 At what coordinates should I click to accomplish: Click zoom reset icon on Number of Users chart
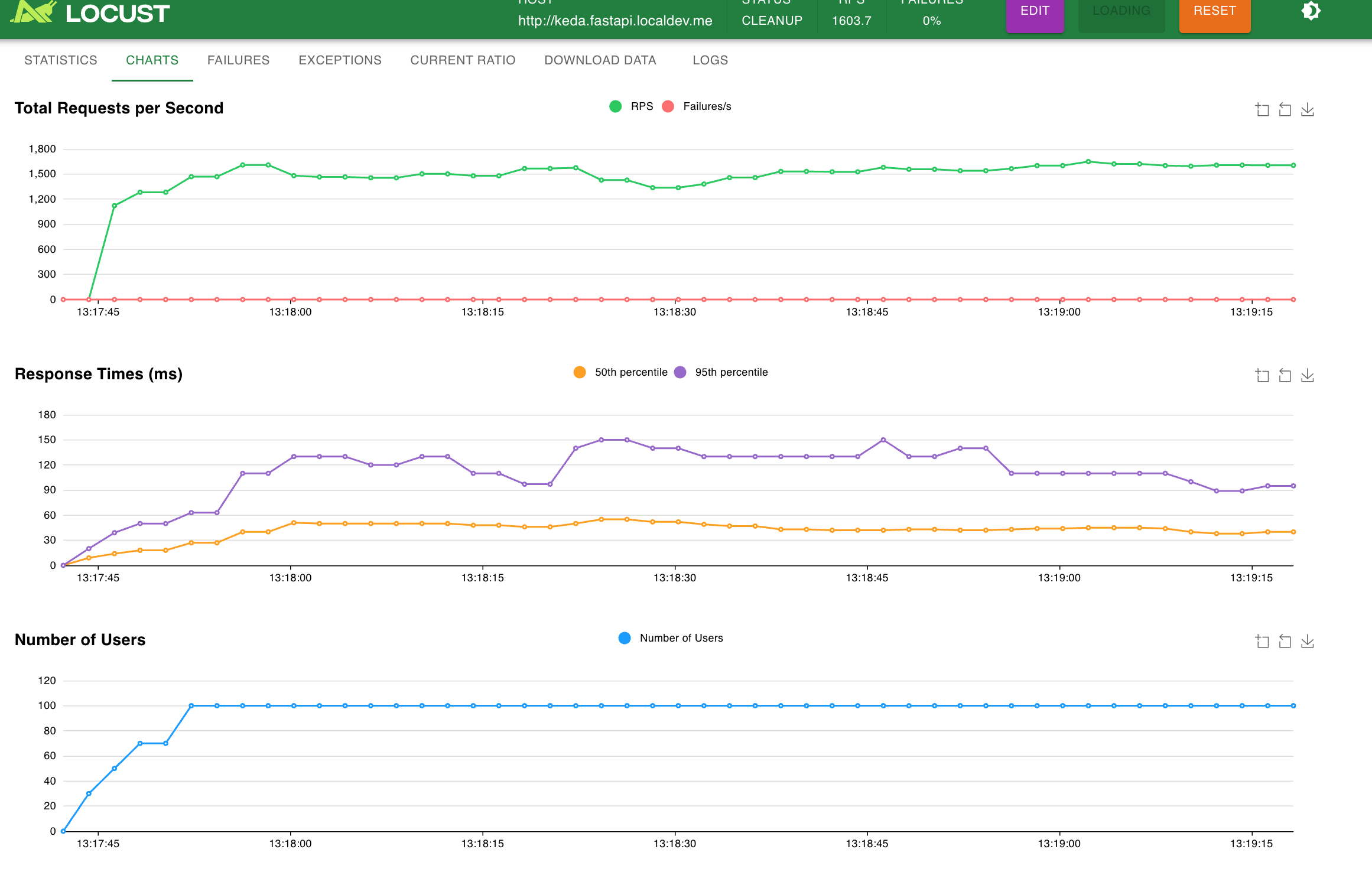[1285, 641]
